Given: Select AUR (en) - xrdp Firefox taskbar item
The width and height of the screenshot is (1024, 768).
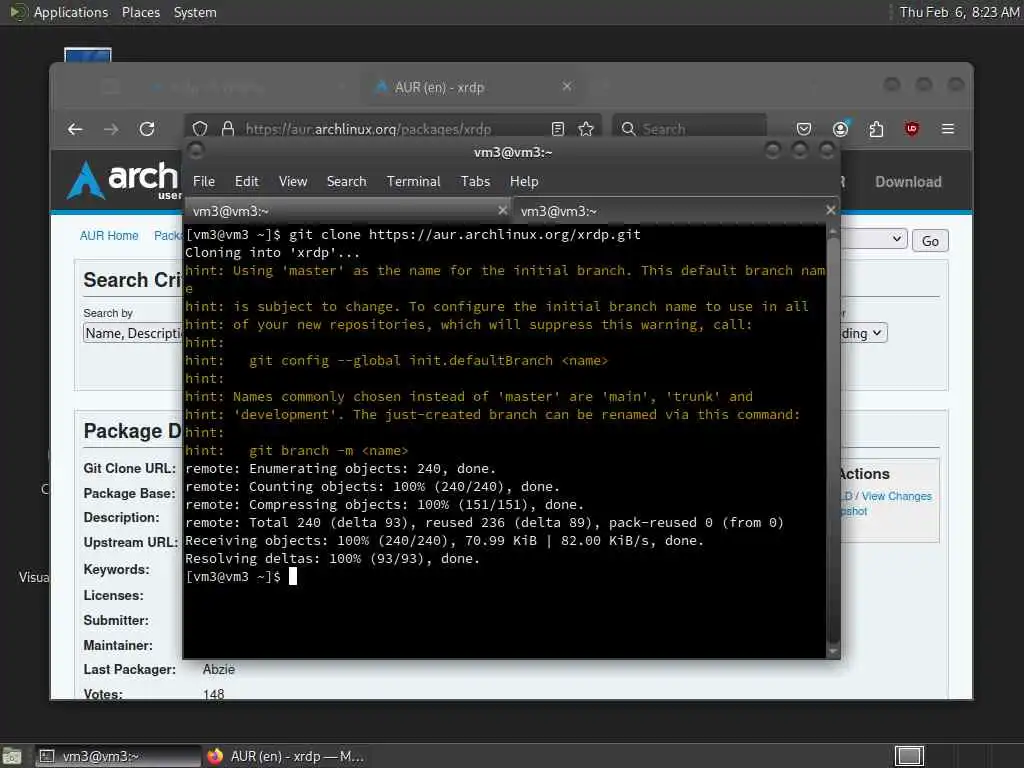Looking at the screenshot, I should tap(285, 756).
